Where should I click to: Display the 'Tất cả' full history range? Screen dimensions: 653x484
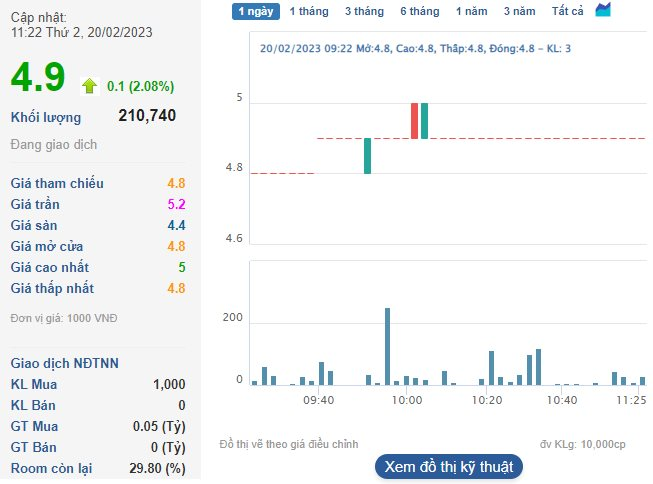click(x=567, y=11)
